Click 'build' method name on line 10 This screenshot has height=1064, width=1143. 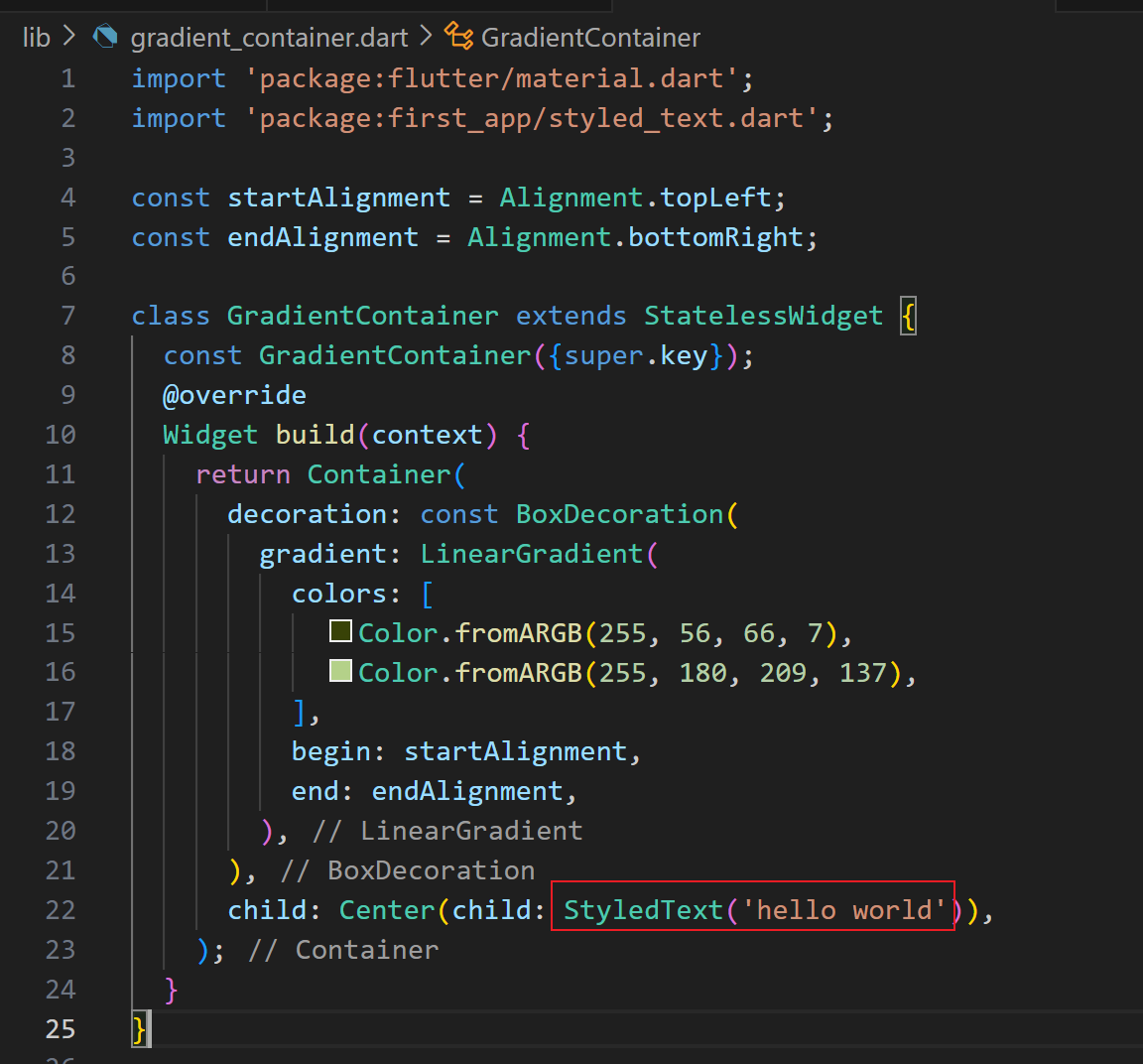pos(315,435)
